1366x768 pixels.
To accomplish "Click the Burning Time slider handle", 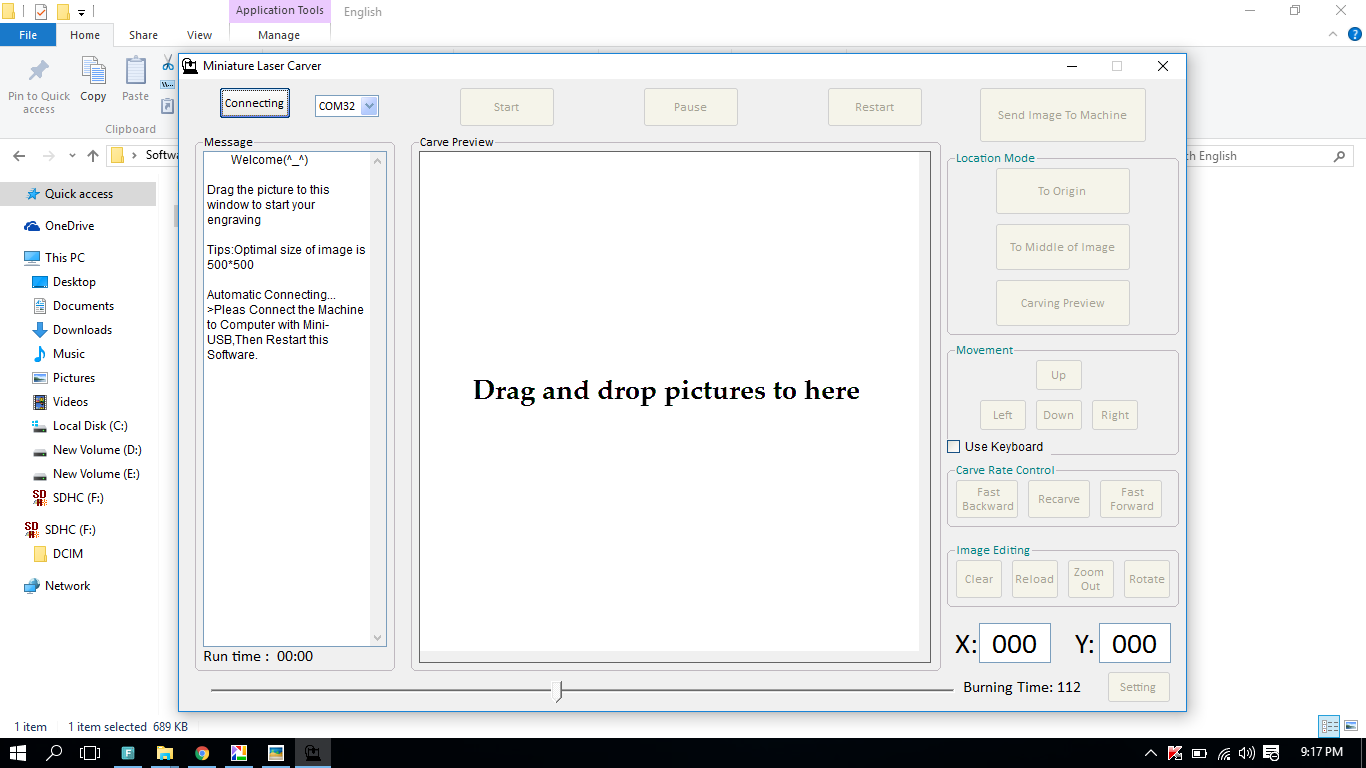I will click(x=558, y=690).
